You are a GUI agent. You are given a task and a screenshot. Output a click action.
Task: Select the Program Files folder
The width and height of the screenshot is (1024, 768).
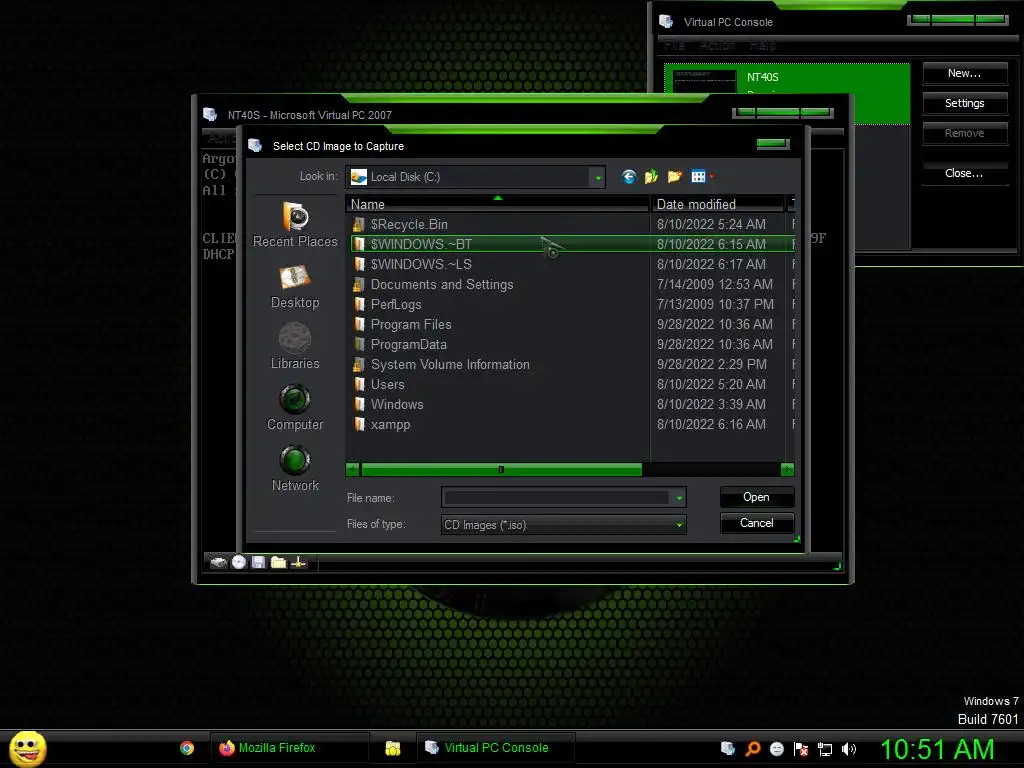[x=411, y=325]
